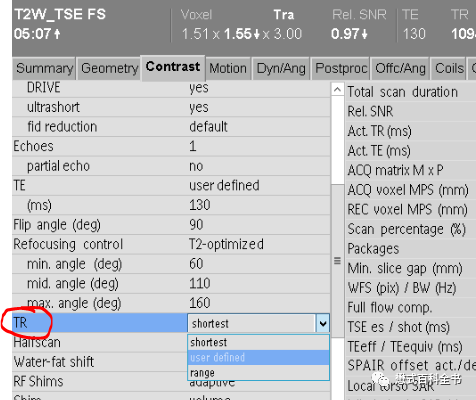
Task: Switch to the Geometry tab
Action: pyautogui.click(x=109, y=68)
